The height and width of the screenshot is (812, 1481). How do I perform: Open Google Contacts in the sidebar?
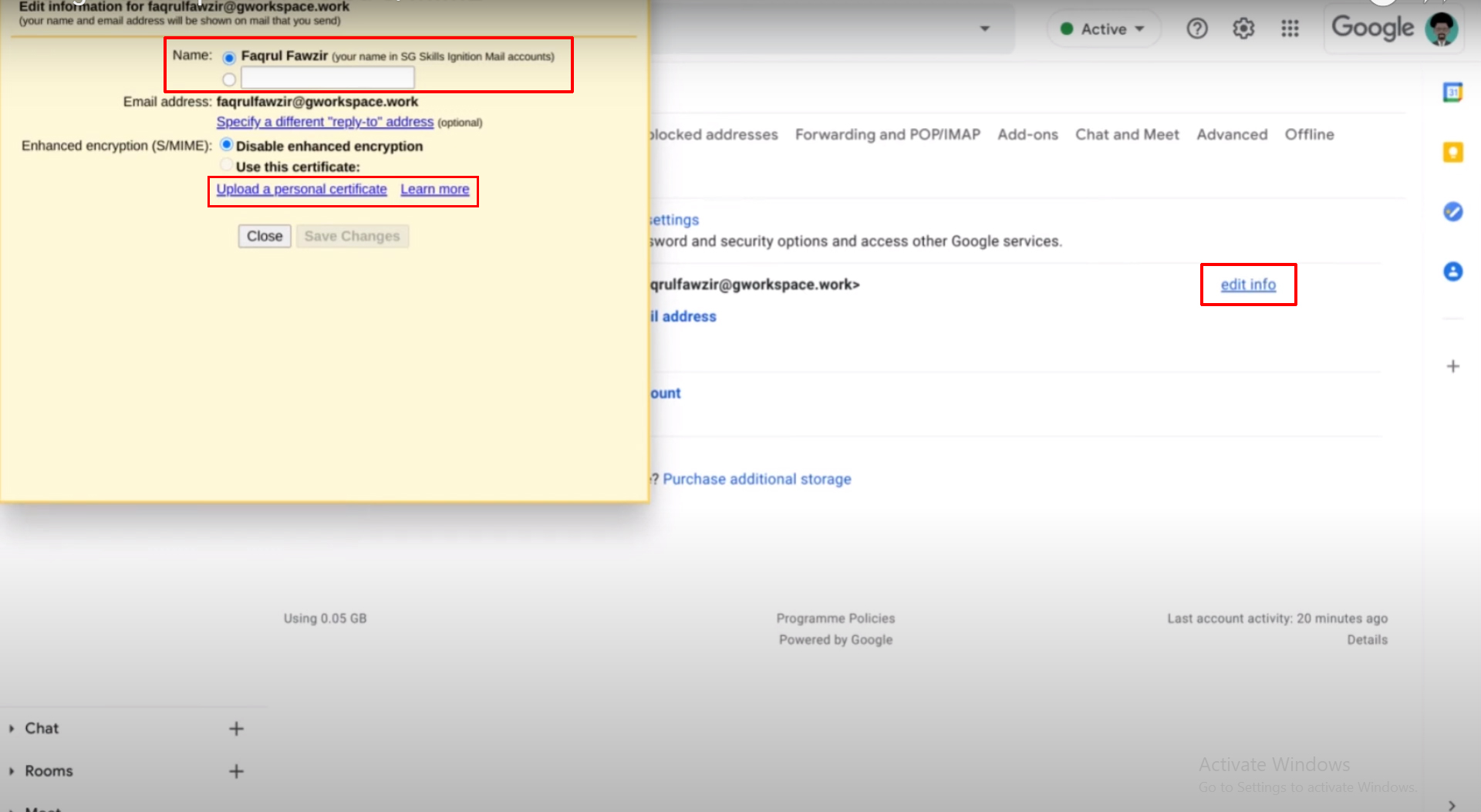1453,271
